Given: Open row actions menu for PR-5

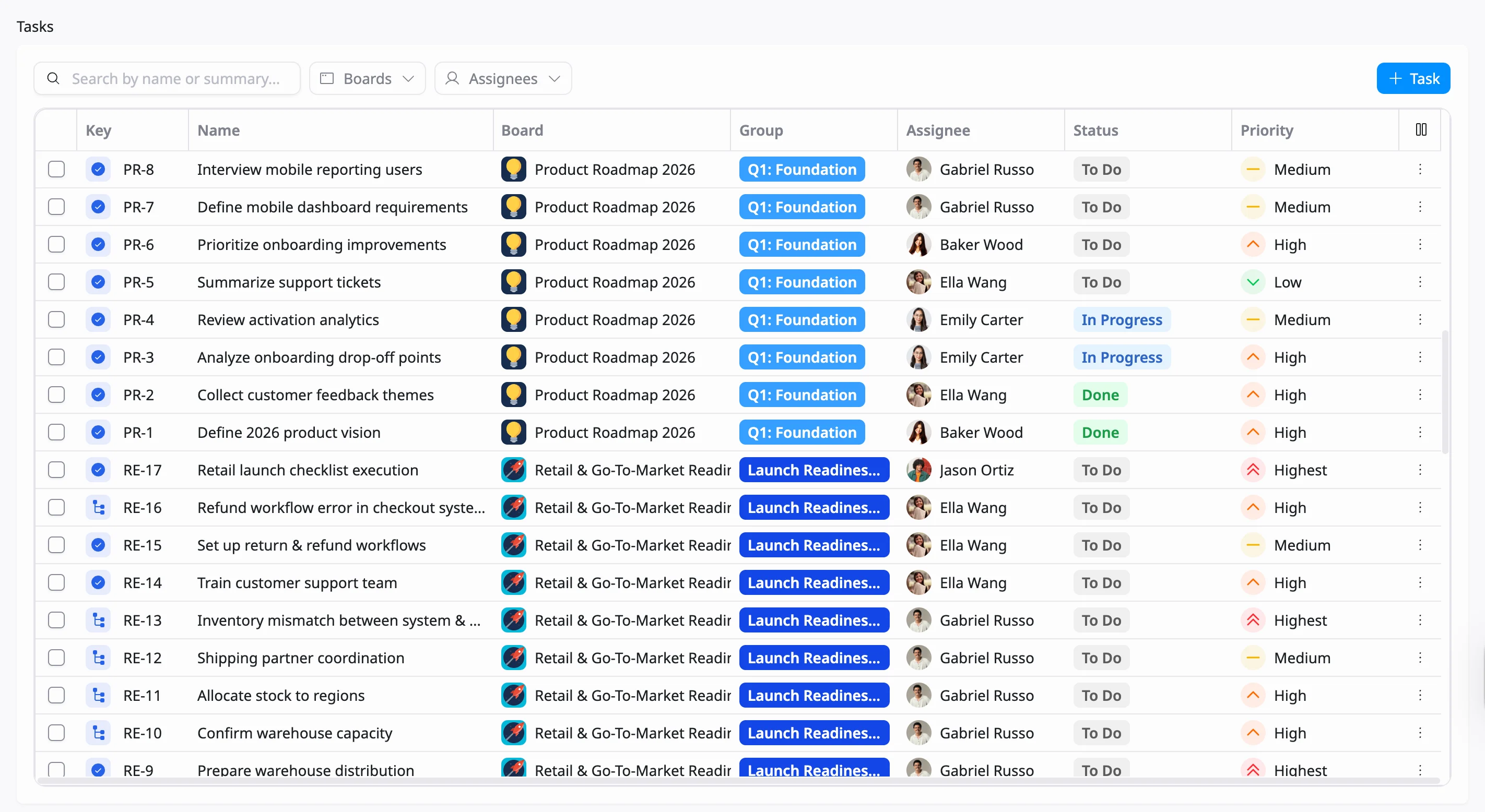Looking at the screenshot, I should pyautogui.click(x=1420, y=282).
